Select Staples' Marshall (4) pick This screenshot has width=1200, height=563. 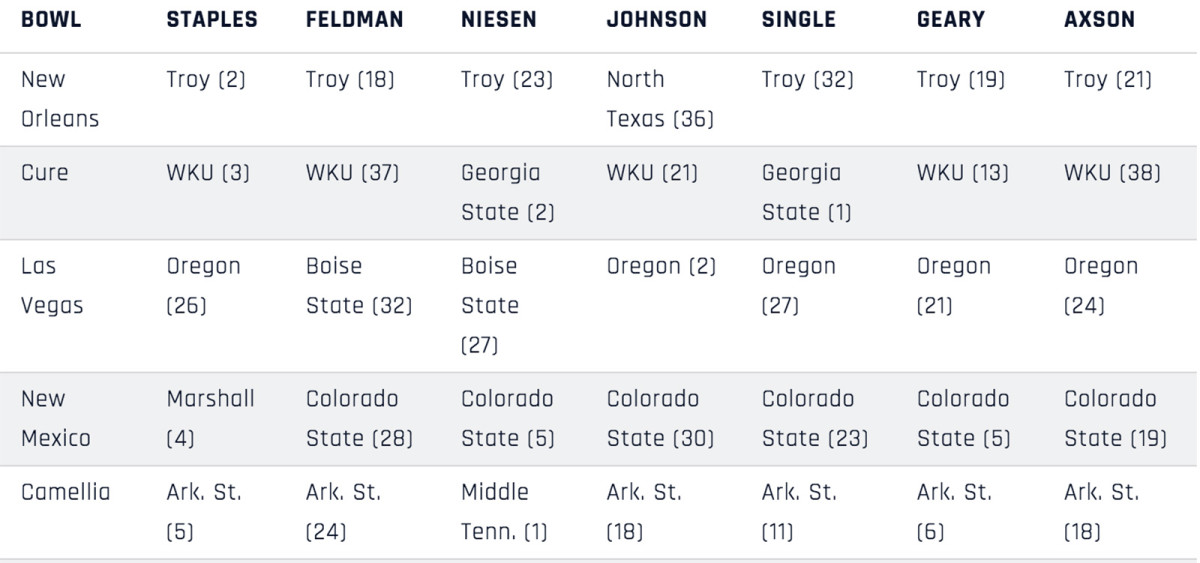click(210, 418)
